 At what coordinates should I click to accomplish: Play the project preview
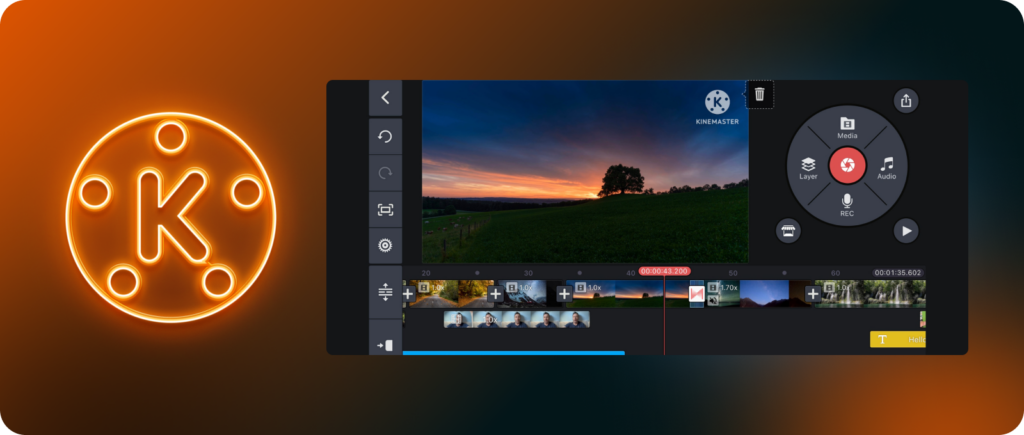(x=906, y=230)
